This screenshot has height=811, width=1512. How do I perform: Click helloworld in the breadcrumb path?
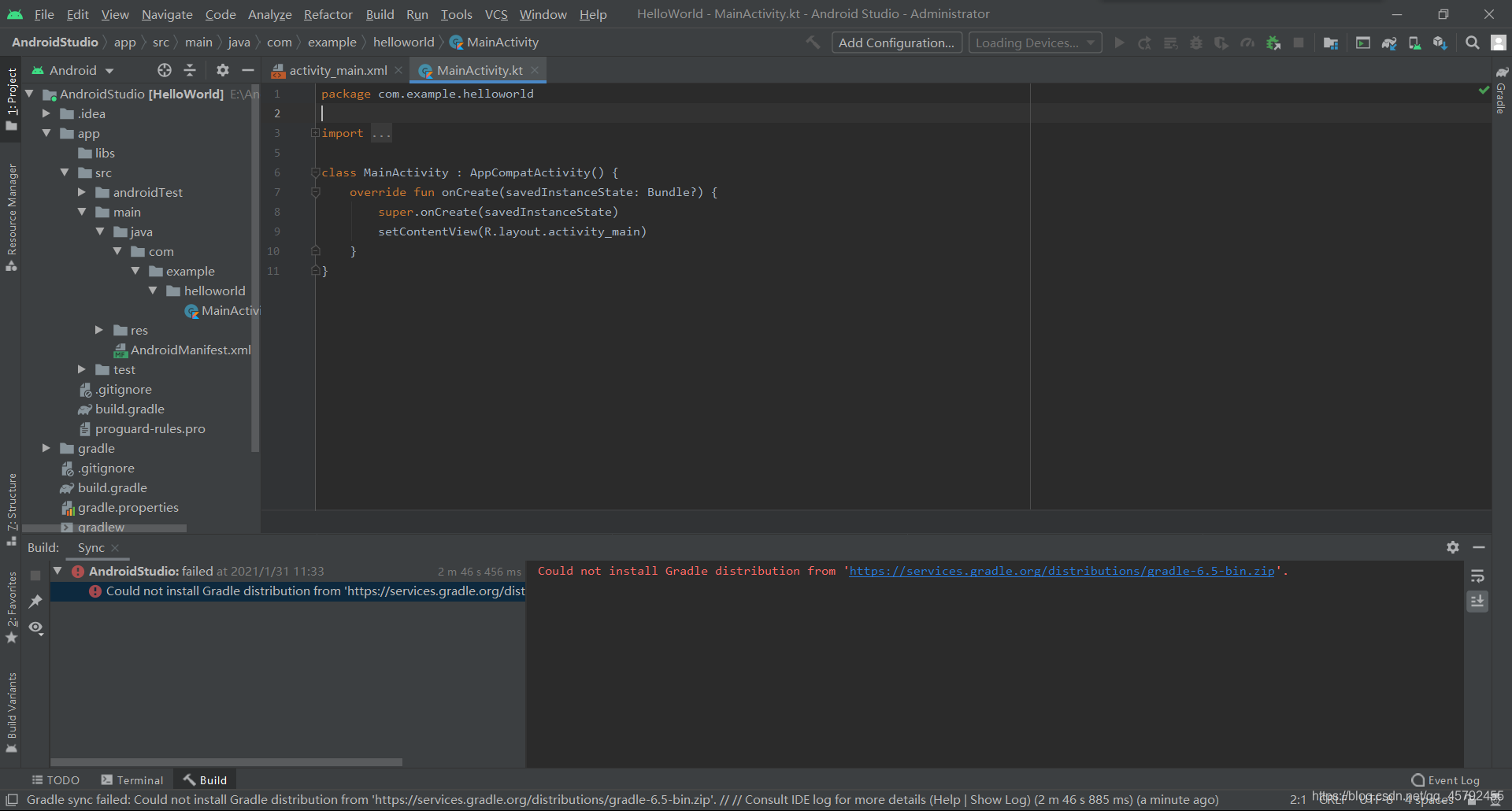point(403,43)
